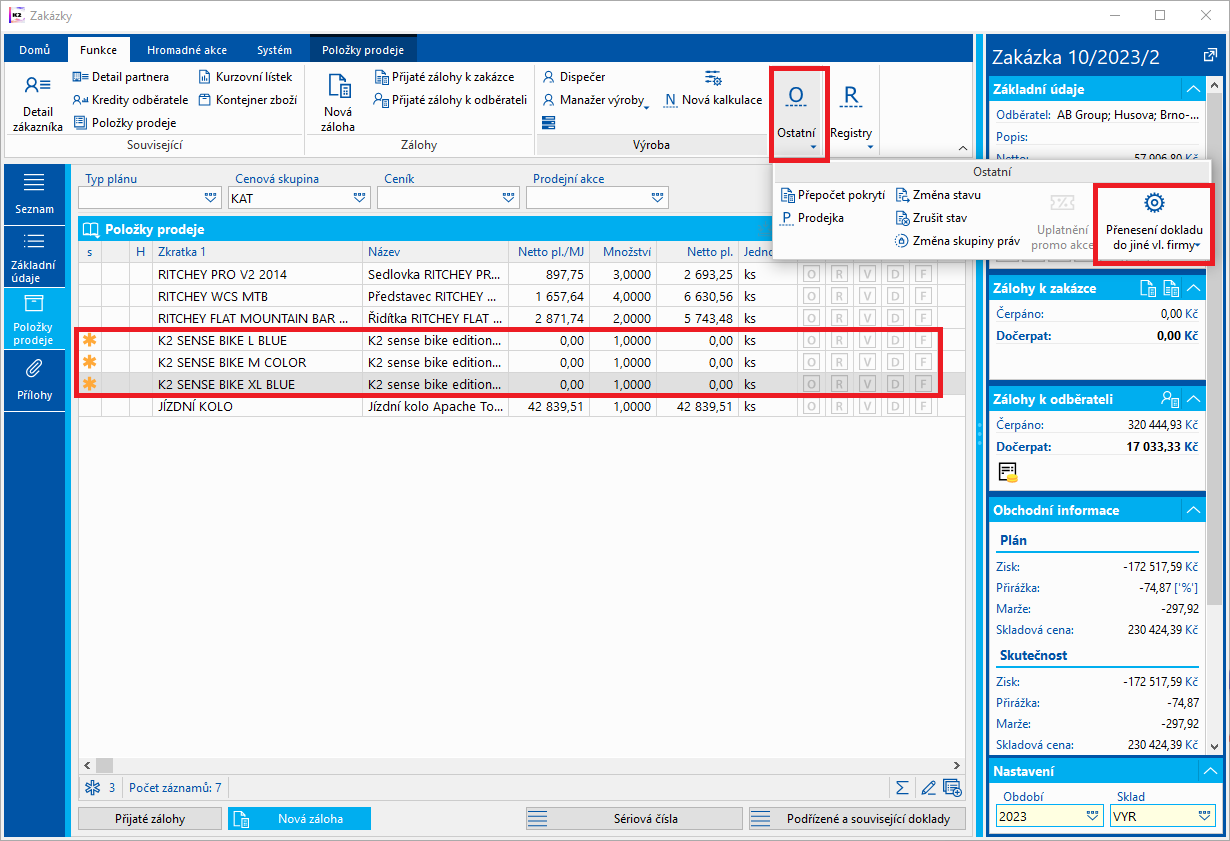This screenshot has height=841, width=1230.
Task: Expand the Ostatní ribbon menu
Action: (797, 115)
